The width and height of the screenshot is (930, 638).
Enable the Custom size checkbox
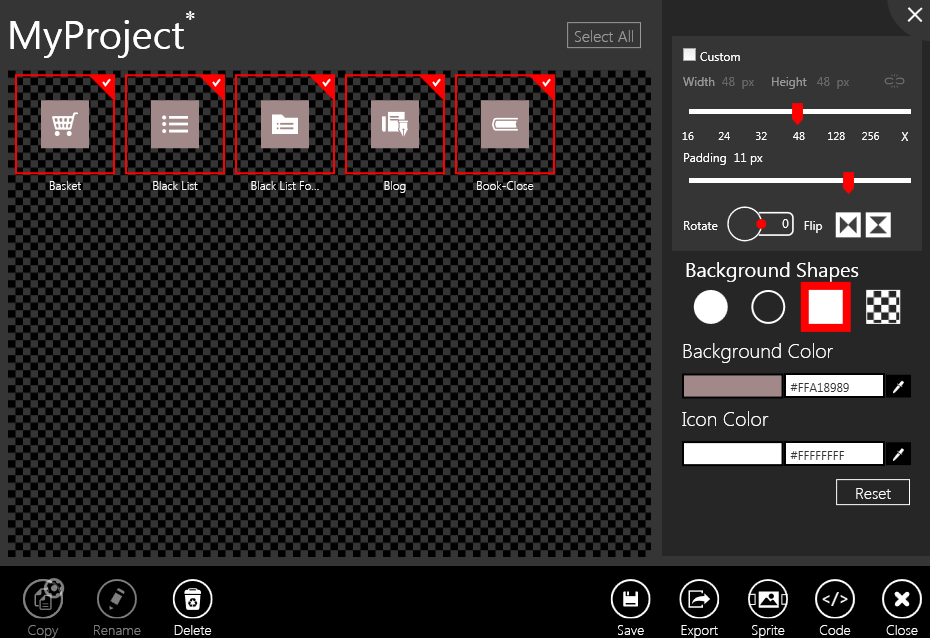689,55
